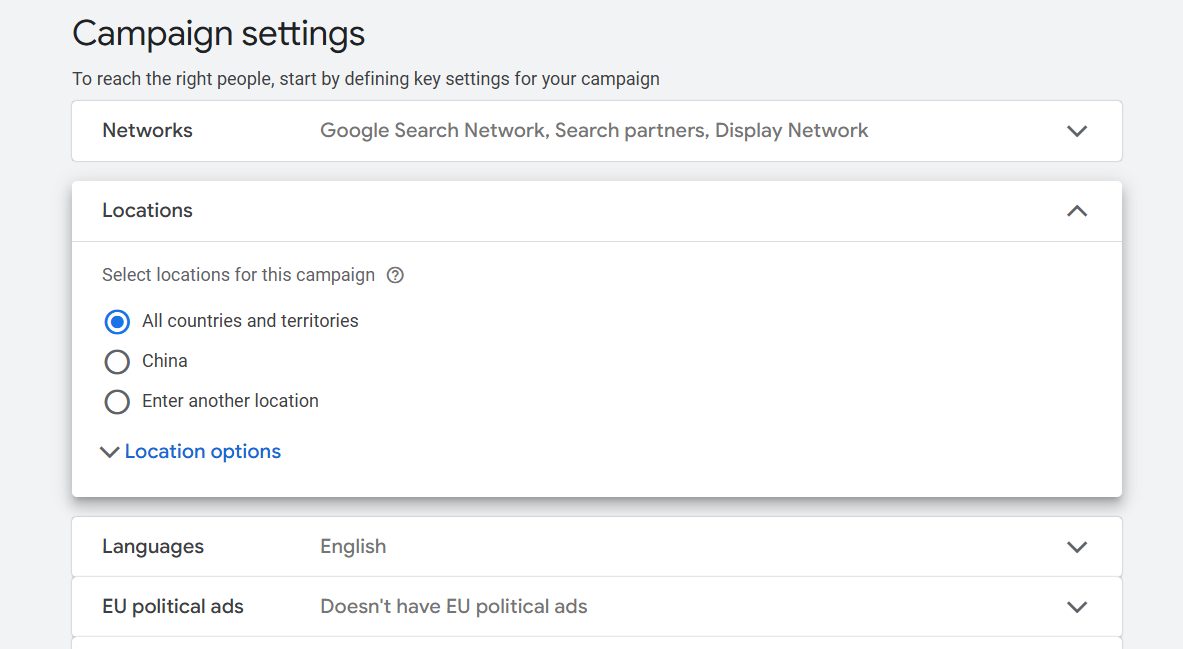Click the help icon beside Select locations
The width and height of the screenshot is (1183, 649).
tap(395, 275)
